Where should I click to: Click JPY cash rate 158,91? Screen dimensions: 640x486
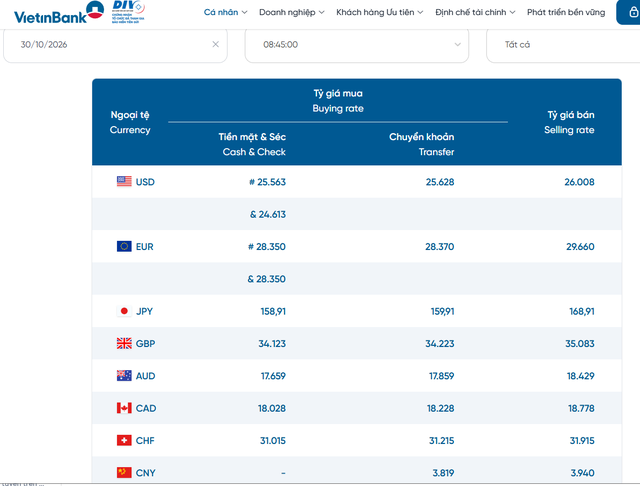pyautogui.click(x=273, y=311)
